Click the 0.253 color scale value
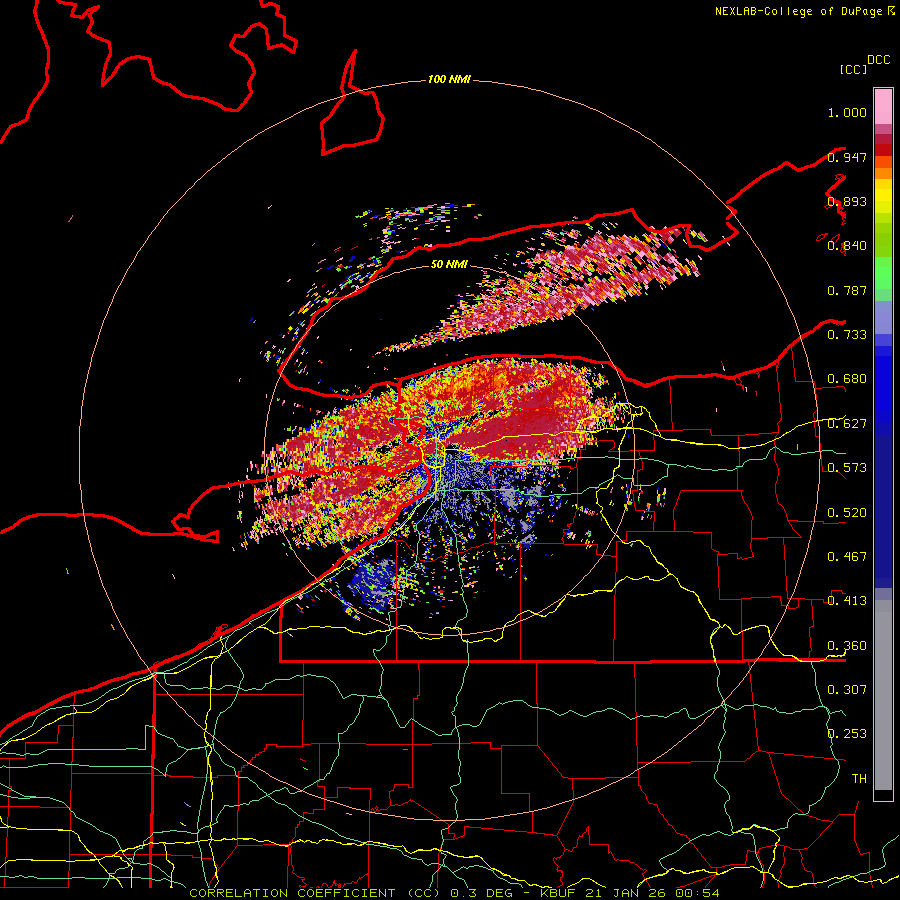This screenshot has width=900, height=900. tap(847, 734)
